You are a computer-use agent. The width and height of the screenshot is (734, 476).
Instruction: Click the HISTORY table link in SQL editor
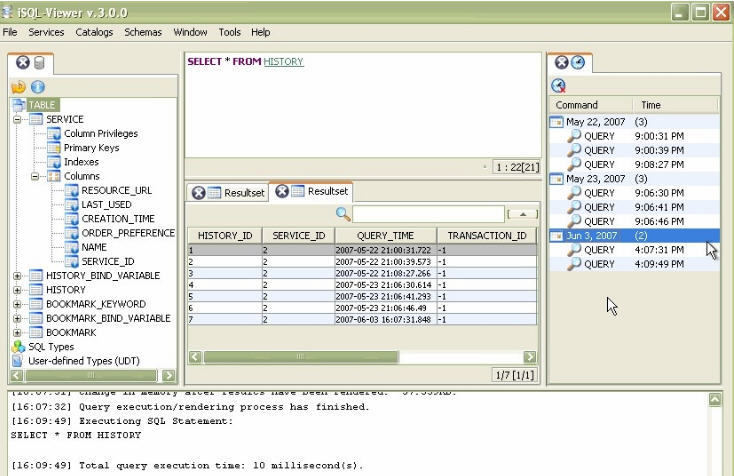283,62
